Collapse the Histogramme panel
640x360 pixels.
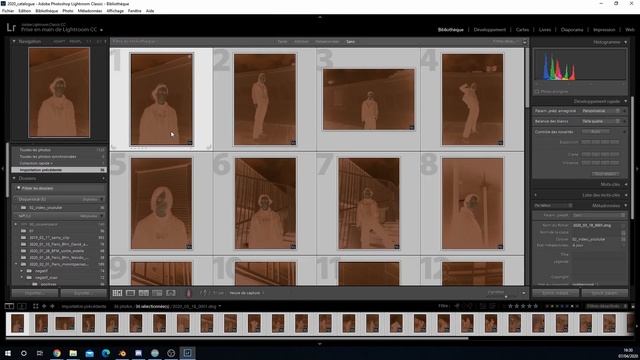[626, 42]
